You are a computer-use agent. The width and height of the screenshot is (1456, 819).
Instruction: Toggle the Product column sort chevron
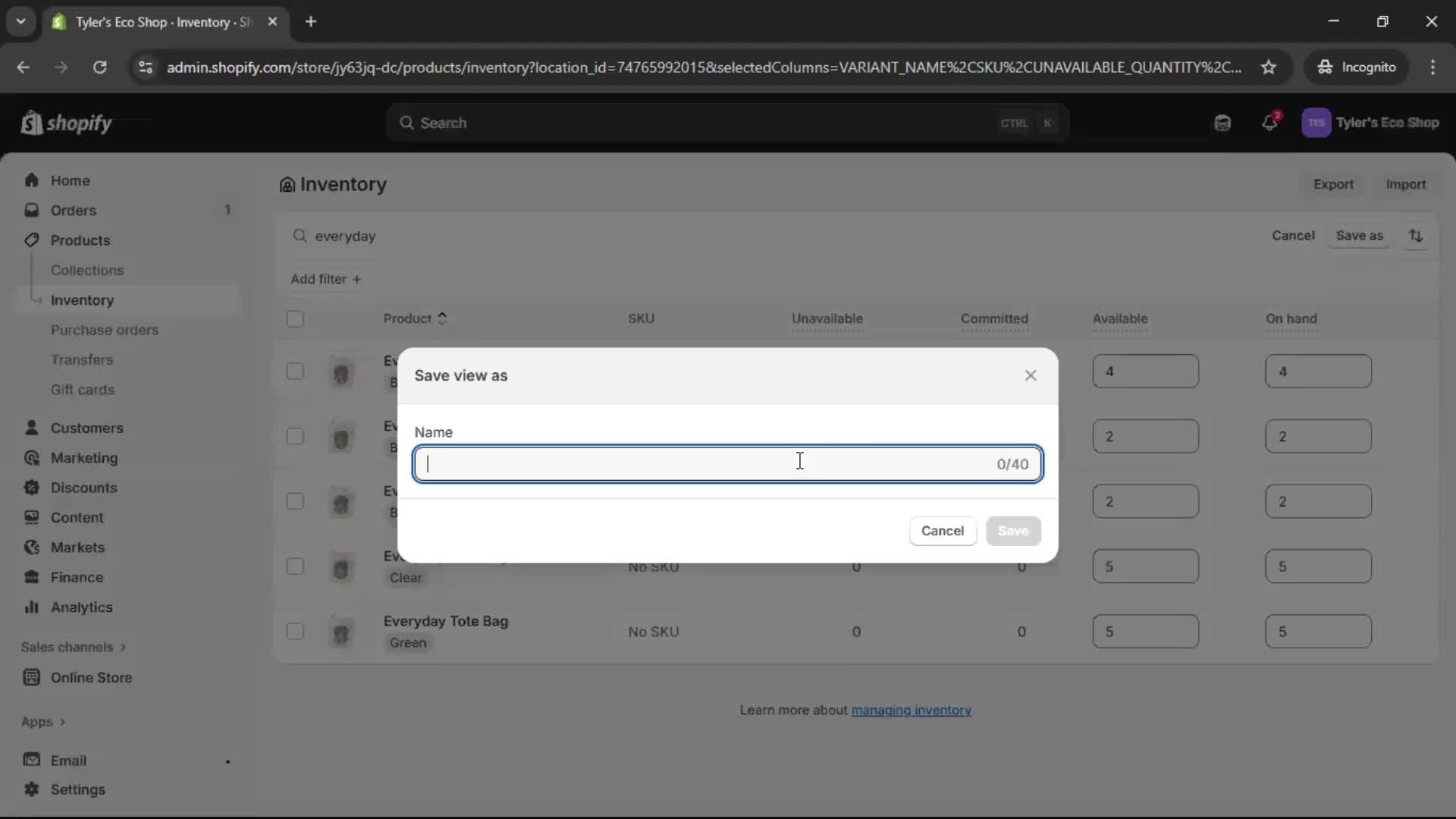(x=443, y=318)
